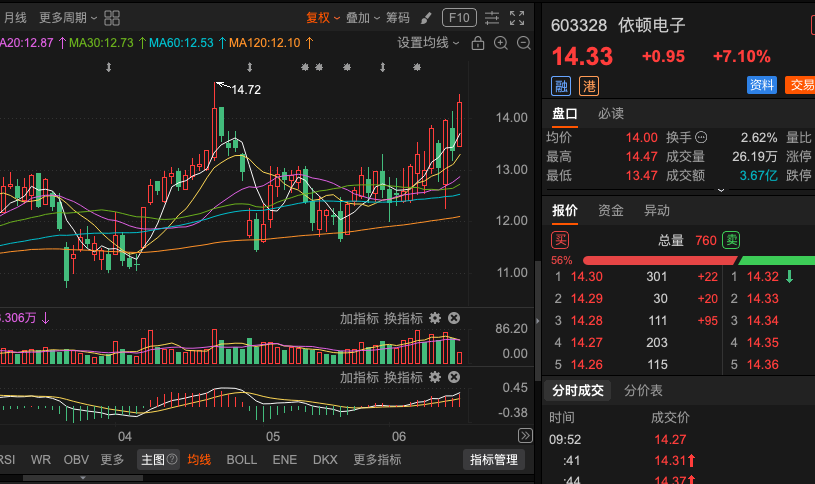Viewport: 815px width, 484px height.
Task: Select ask level 5 price 14.36
Action: (763, 365)
